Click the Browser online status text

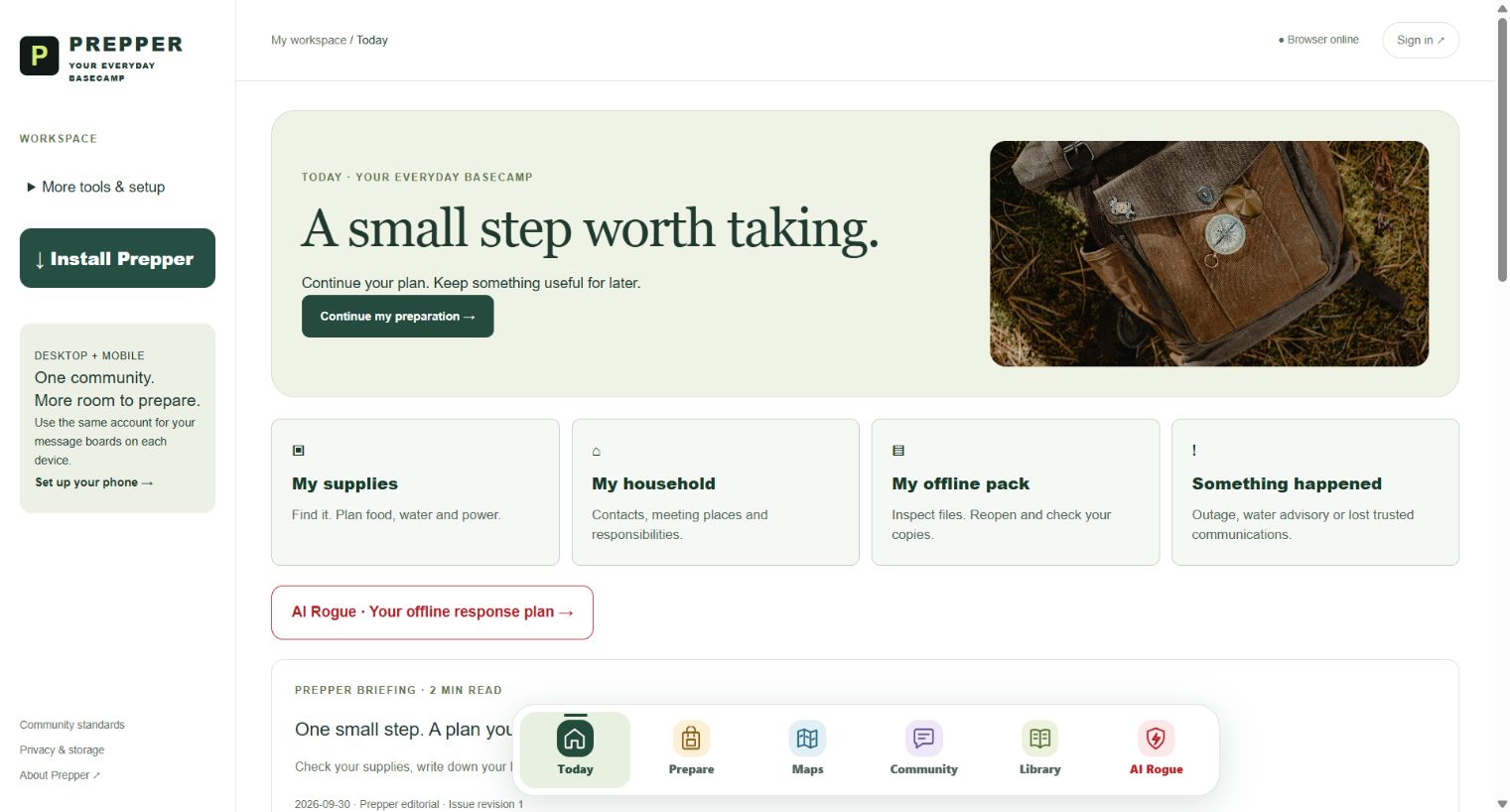point(1318,40)
